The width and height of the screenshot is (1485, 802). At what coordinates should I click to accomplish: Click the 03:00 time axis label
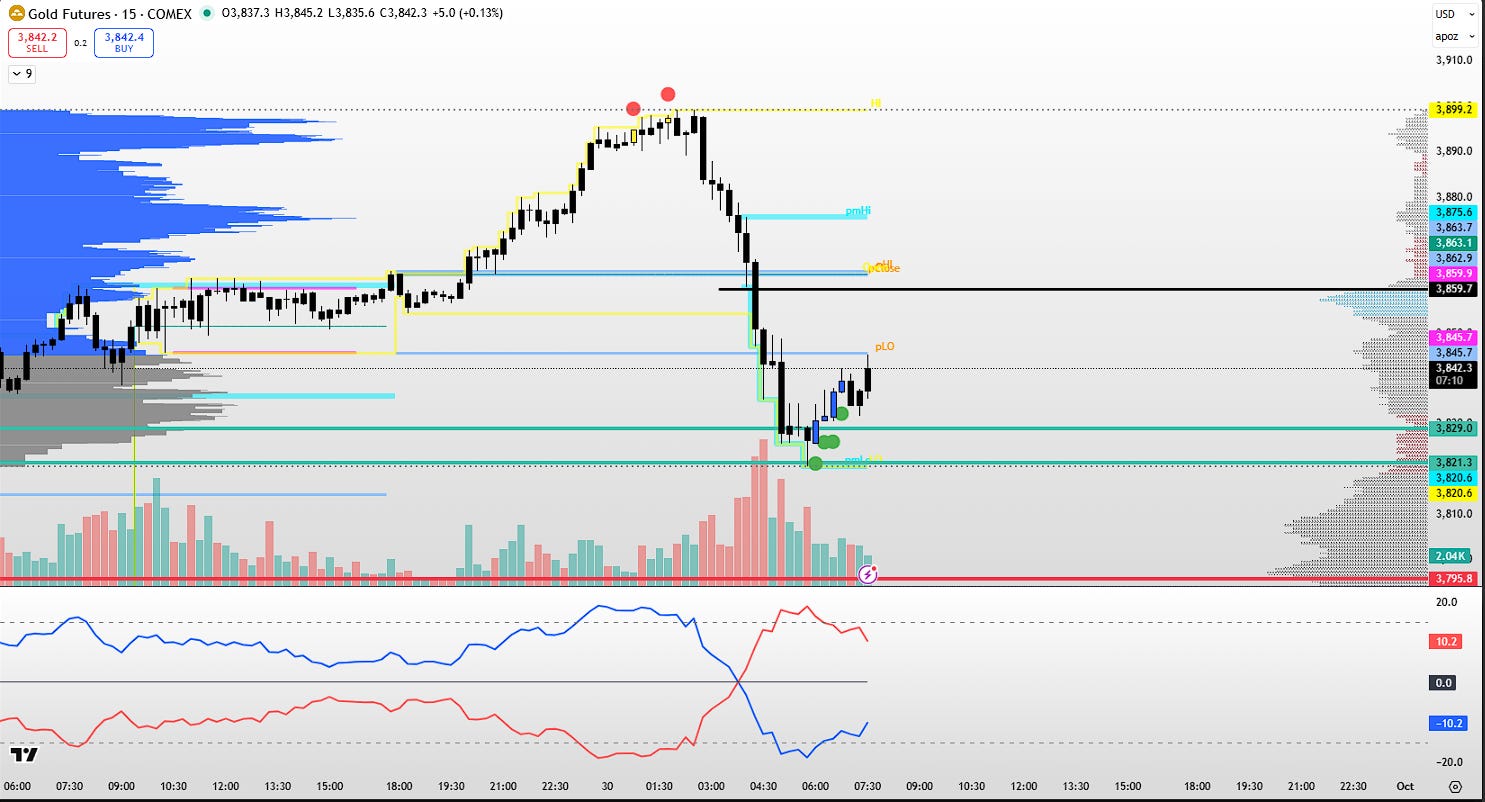(x=711, y=786)
